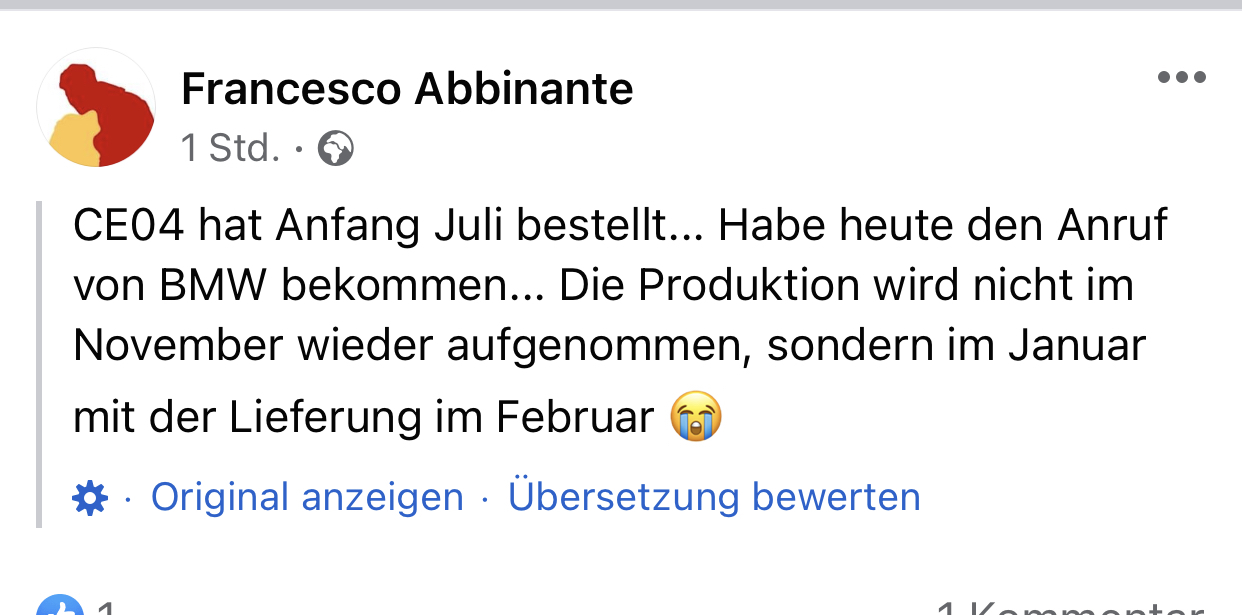1242x615 pixels.
Task: Show original via "Original anzeigen"
Action: pyautogui.click(x=307, y=497)
